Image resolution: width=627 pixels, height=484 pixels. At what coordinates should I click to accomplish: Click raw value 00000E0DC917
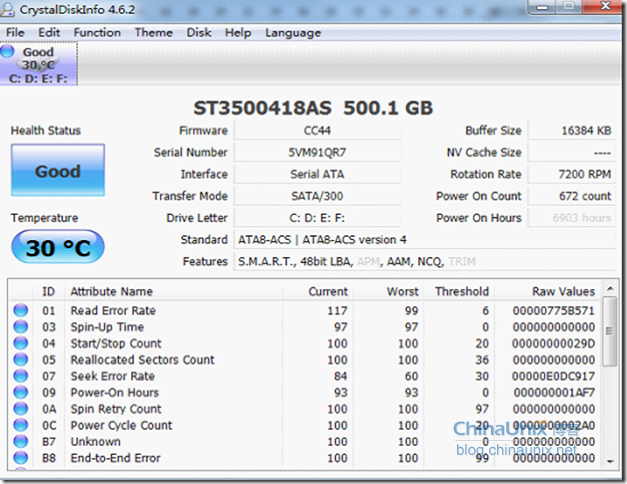[x=553, y=376]
